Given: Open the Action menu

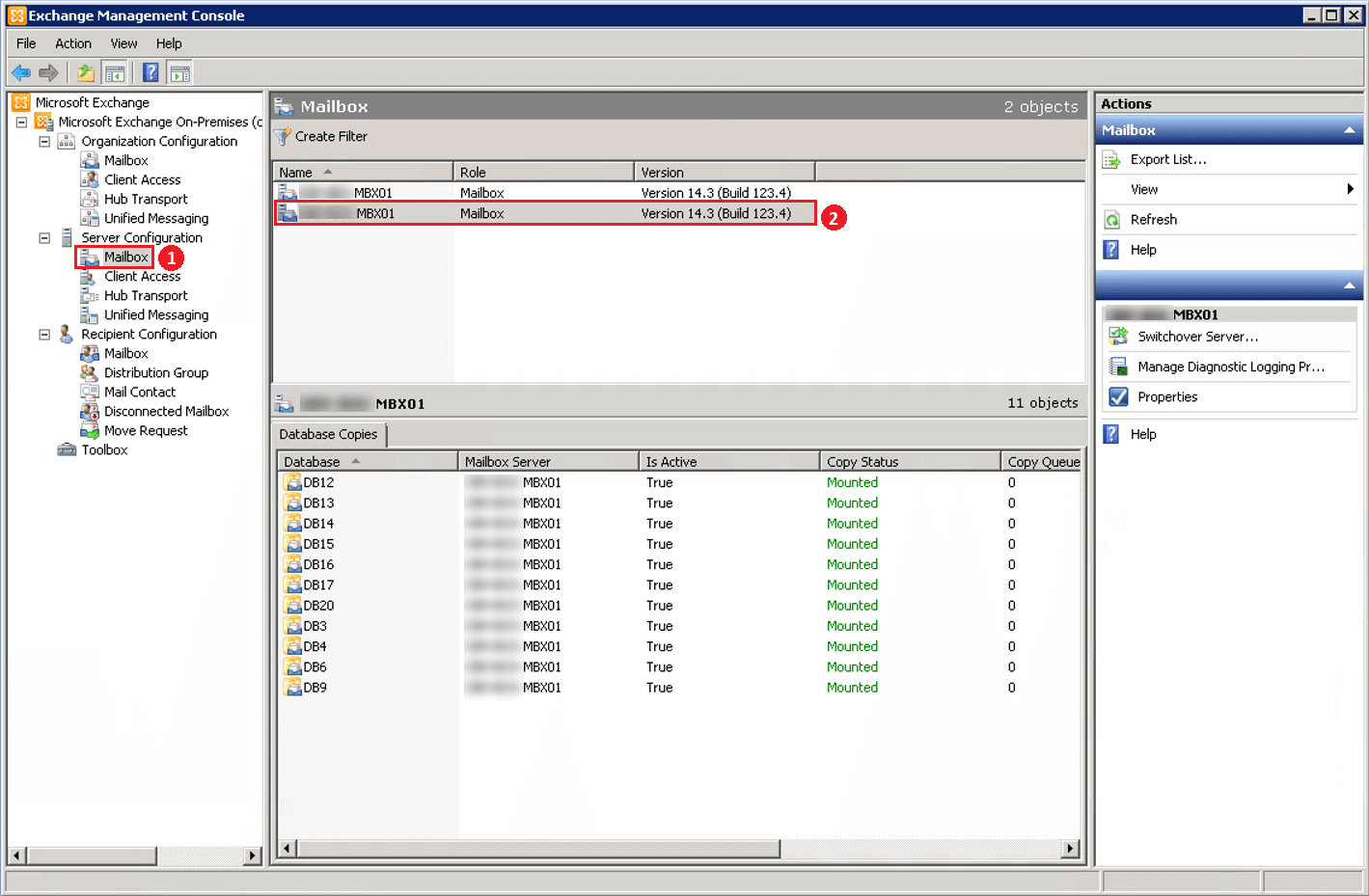Looking at the screenshot, I should 73,43.
